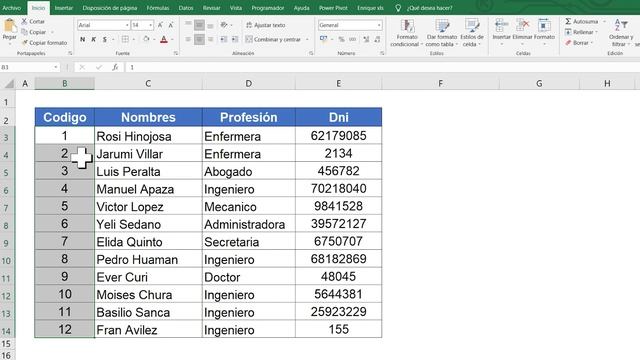Align text right
This screenshot has height=360, width=640.
point(211,39)
